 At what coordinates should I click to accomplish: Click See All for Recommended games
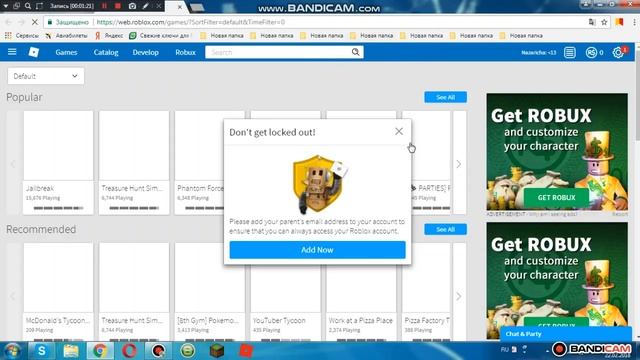(445, 229)
